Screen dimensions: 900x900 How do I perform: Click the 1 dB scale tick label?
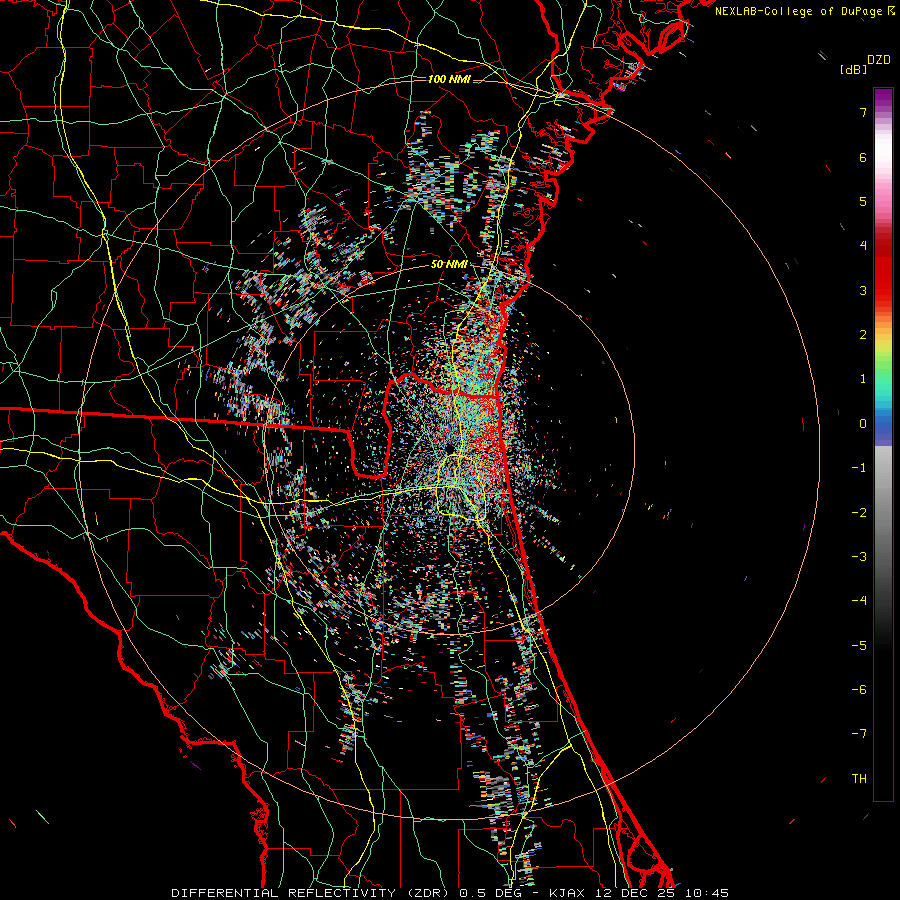(863, 379)
